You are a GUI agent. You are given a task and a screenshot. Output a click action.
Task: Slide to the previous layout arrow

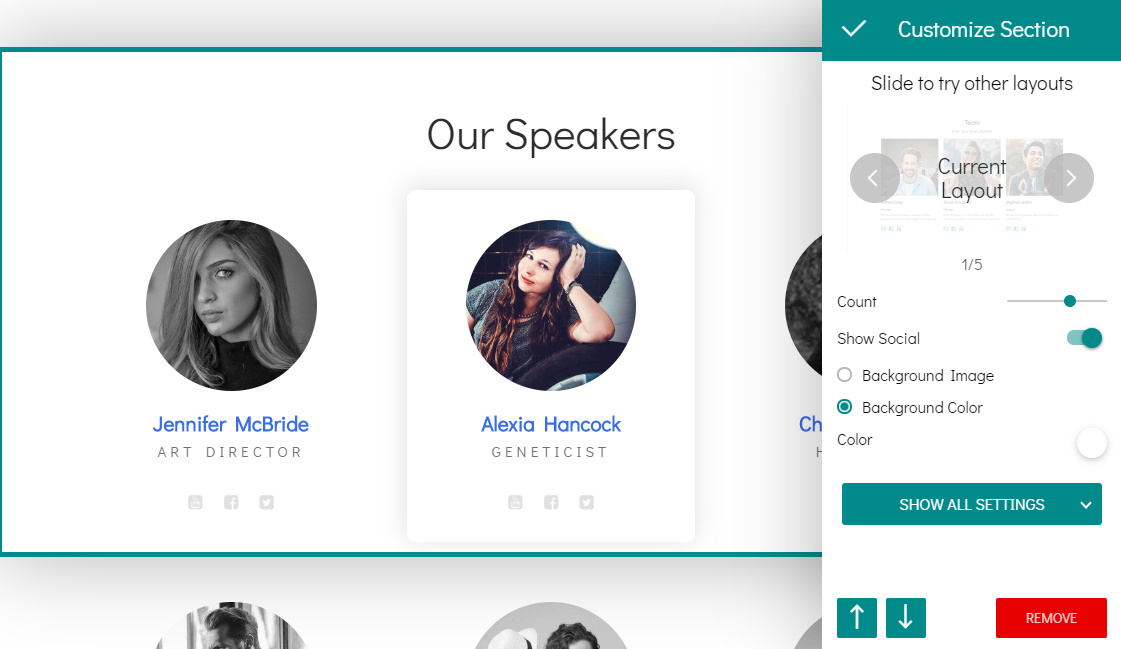click(874, 178)
